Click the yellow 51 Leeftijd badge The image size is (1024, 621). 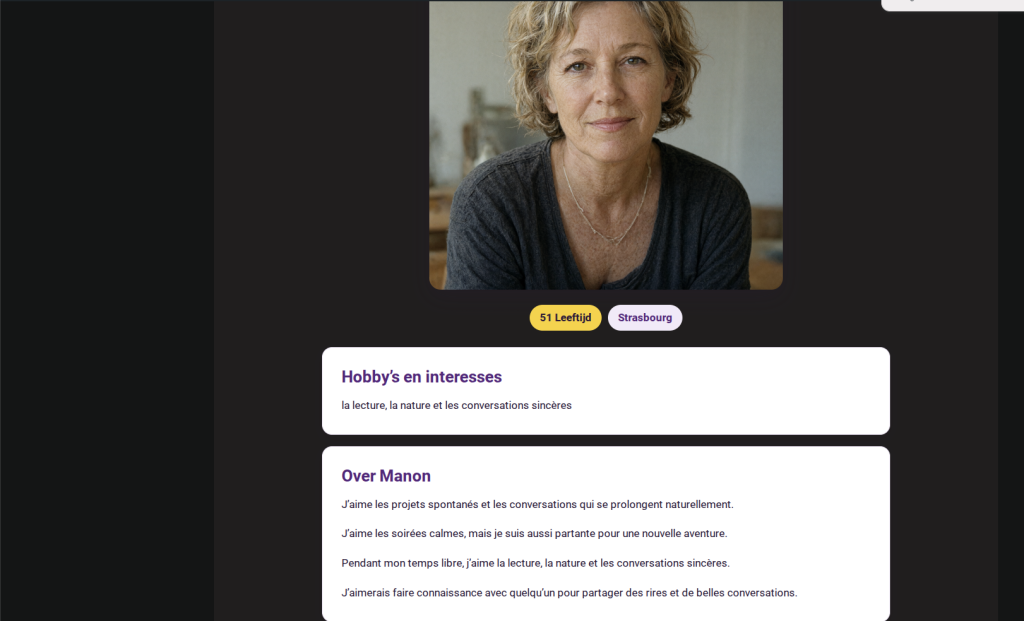(565, 318)
